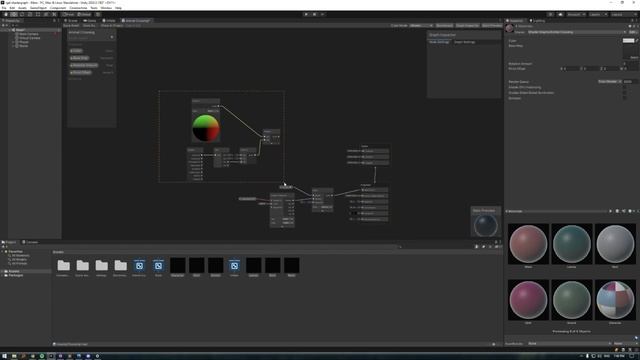Switch to the Scene tab
Screen dimensions: 640x360
72,20
